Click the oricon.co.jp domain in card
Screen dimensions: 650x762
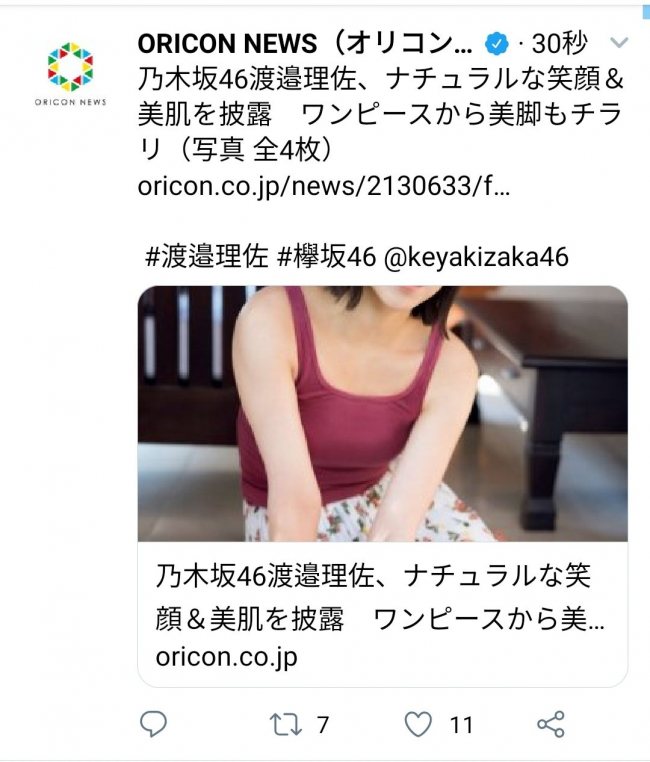point(226,658)
